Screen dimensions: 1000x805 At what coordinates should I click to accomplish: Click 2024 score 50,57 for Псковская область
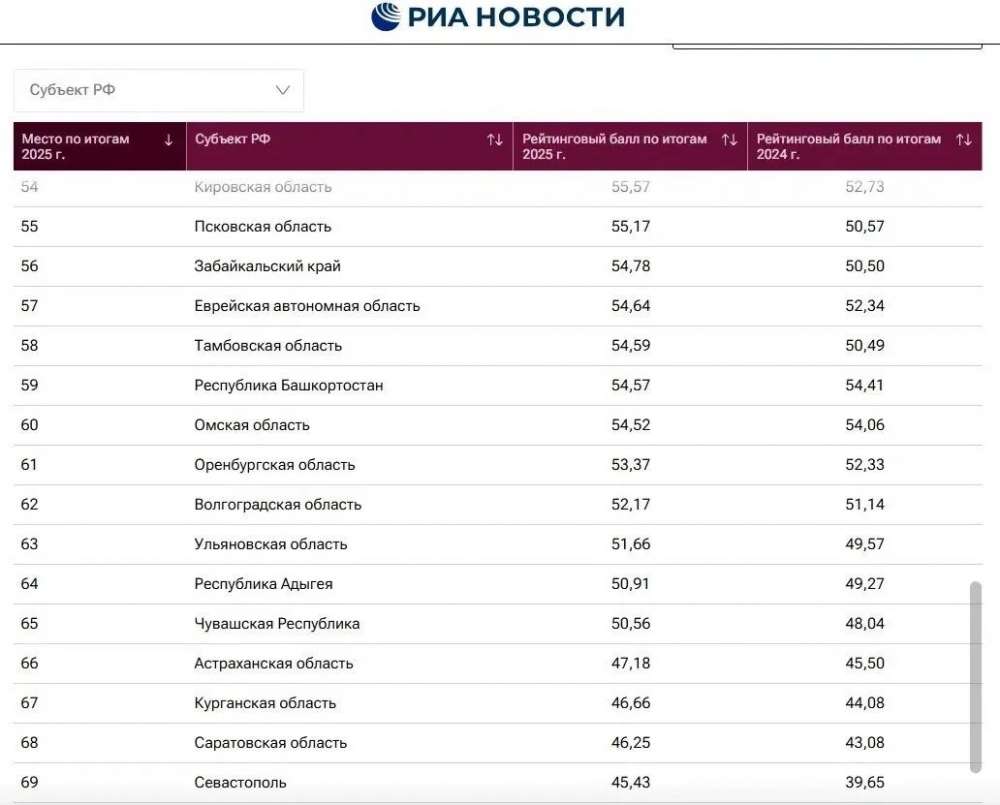(865, 226)
